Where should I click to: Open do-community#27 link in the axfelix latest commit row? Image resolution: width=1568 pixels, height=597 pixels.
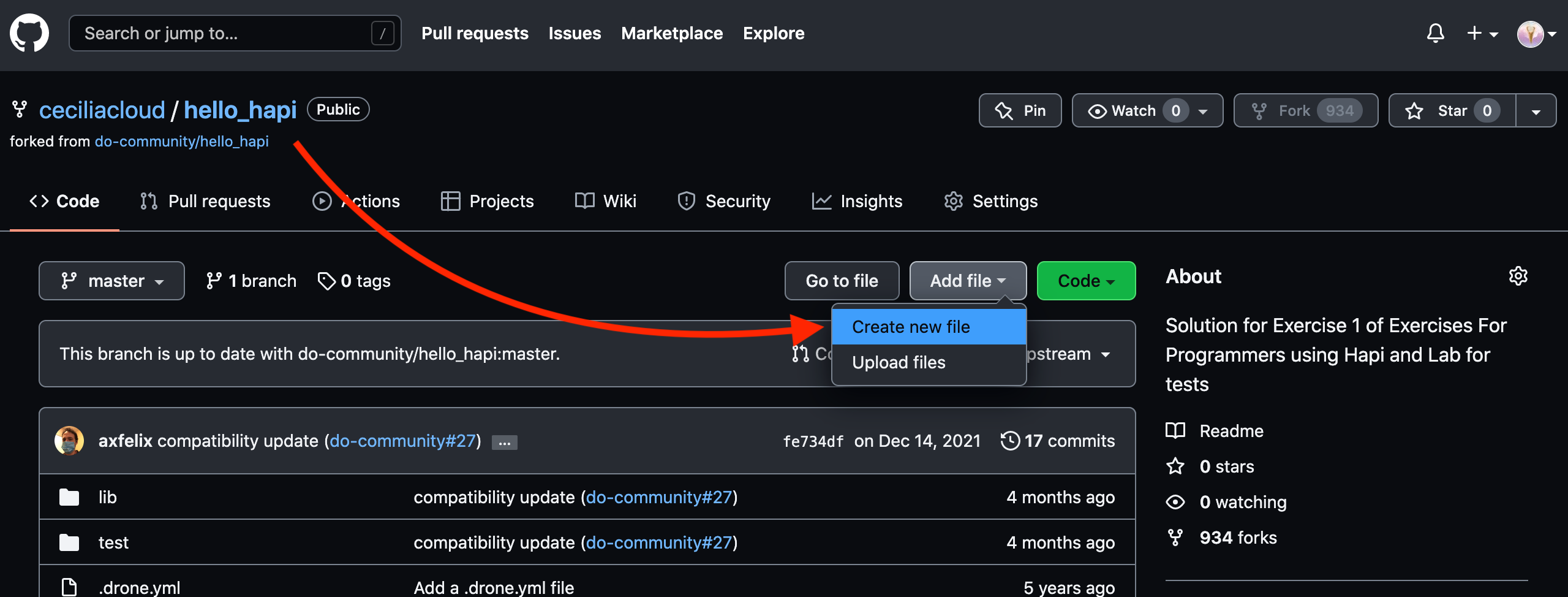[402, 441]
